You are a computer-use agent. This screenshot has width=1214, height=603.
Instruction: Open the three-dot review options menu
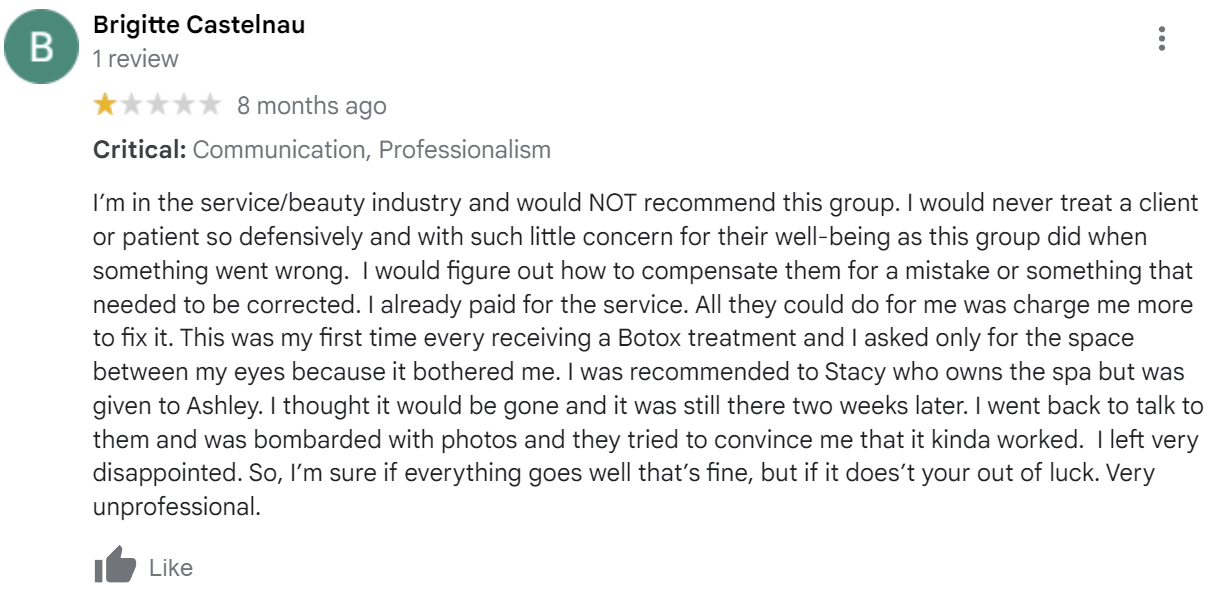(1161, 39)
